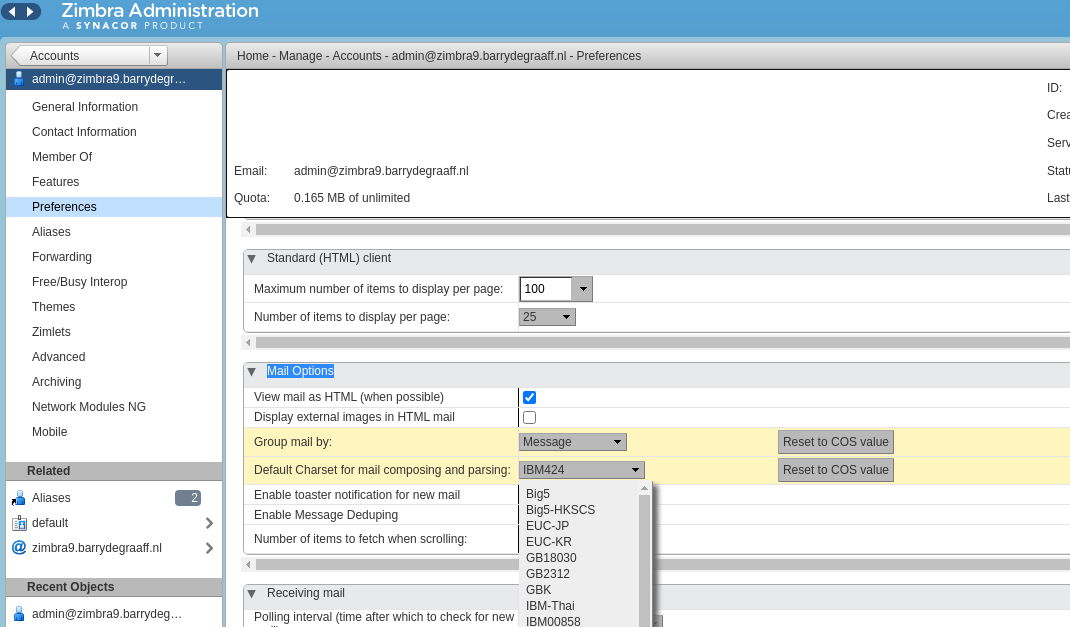Click the default COS icon under Related
The width and height of the screenshot is (1070, 627).
tap(19, 523)
